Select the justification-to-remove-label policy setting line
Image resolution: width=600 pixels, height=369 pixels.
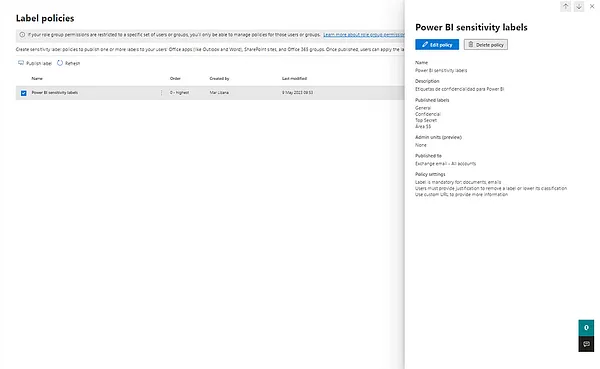491,188
